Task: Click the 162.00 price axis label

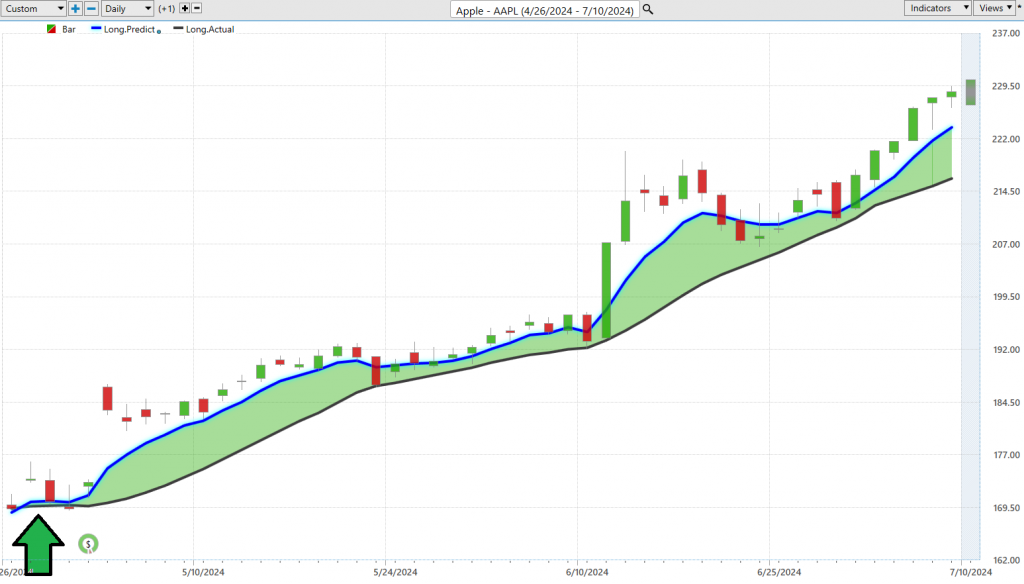Action: click(x=1006, y=560)
